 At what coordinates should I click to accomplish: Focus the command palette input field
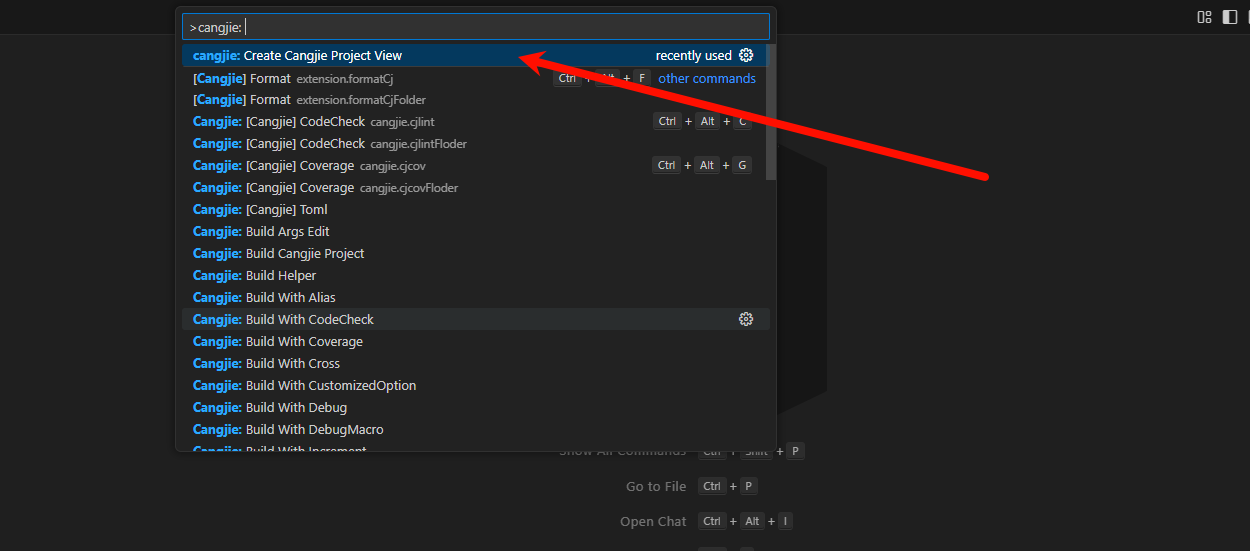click(476, 27)
